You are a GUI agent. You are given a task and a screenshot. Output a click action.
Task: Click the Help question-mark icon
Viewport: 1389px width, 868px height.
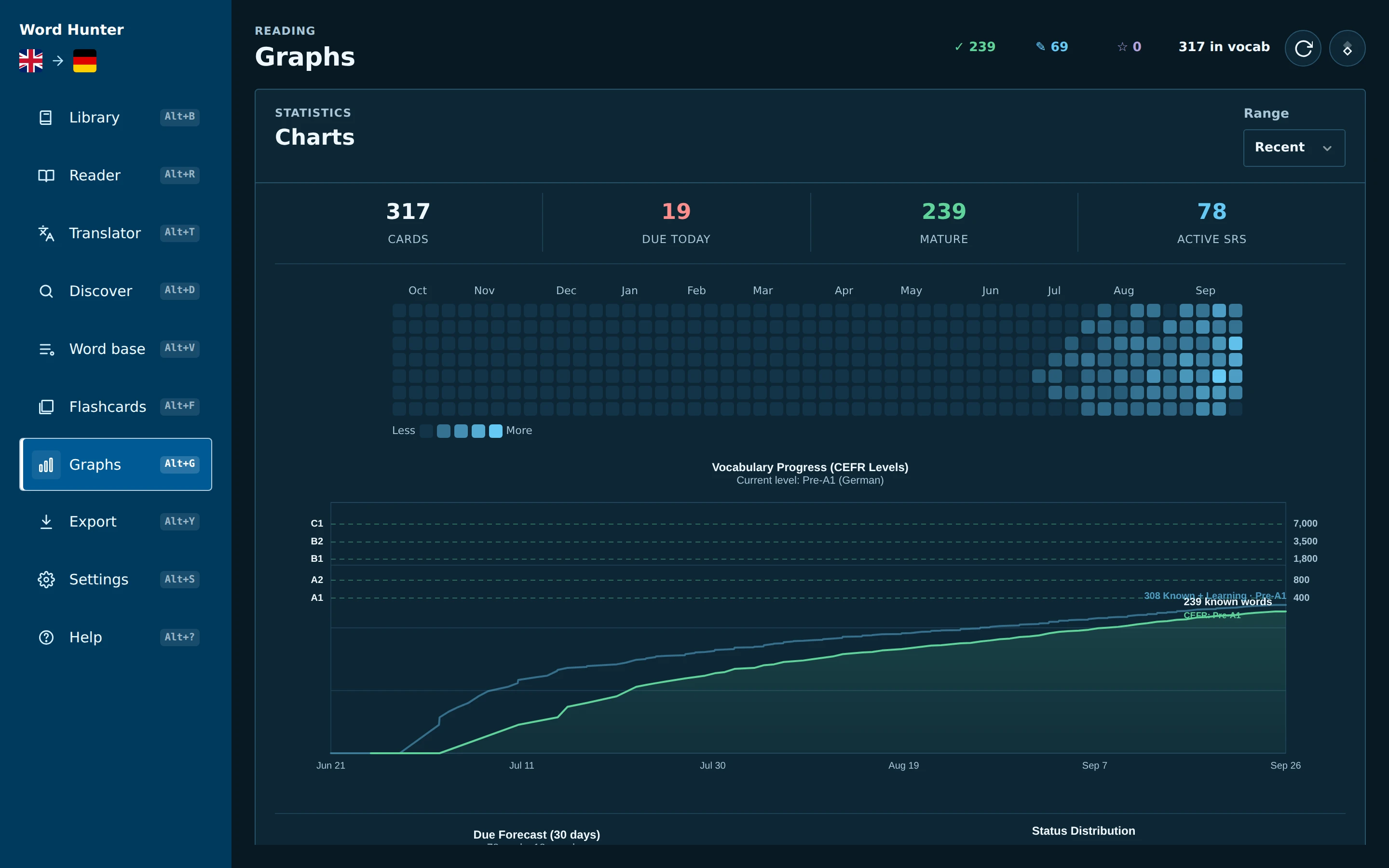[x=46, y=637]
